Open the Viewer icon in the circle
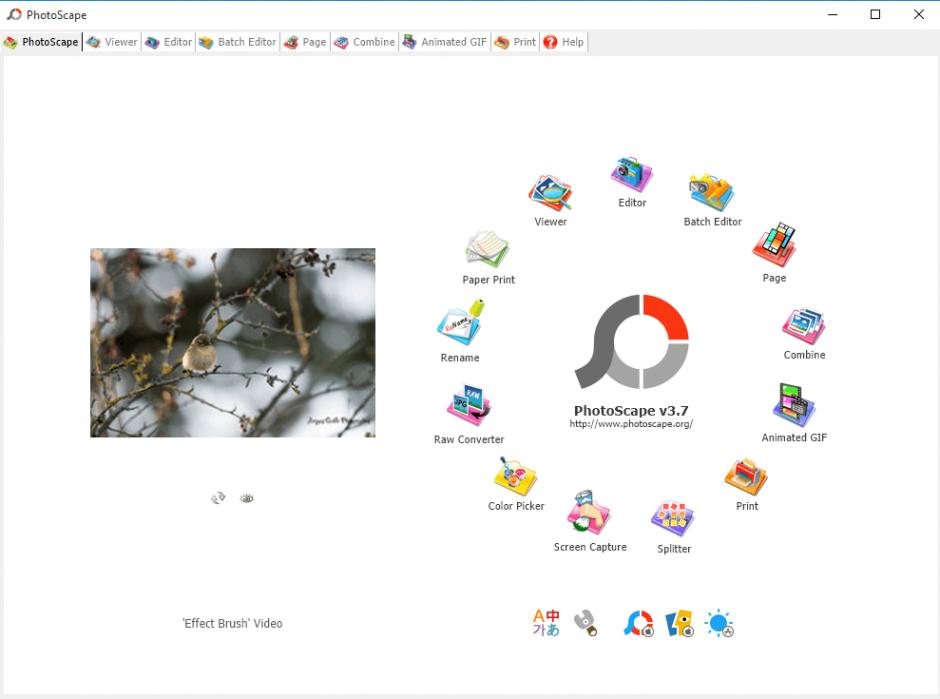This screenshot has width=940, height=699. point(550,193)
